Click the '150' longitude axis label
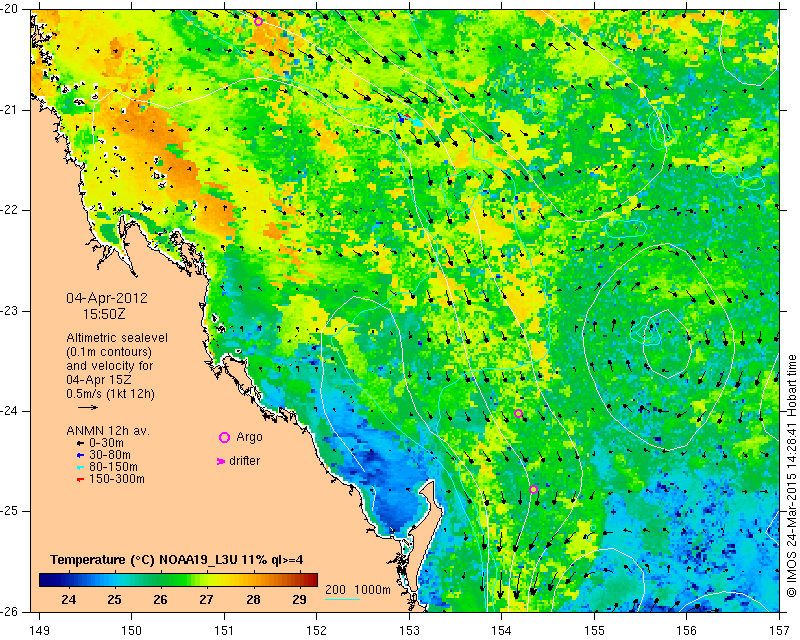 pyautogui.click(x=132, y=631)
